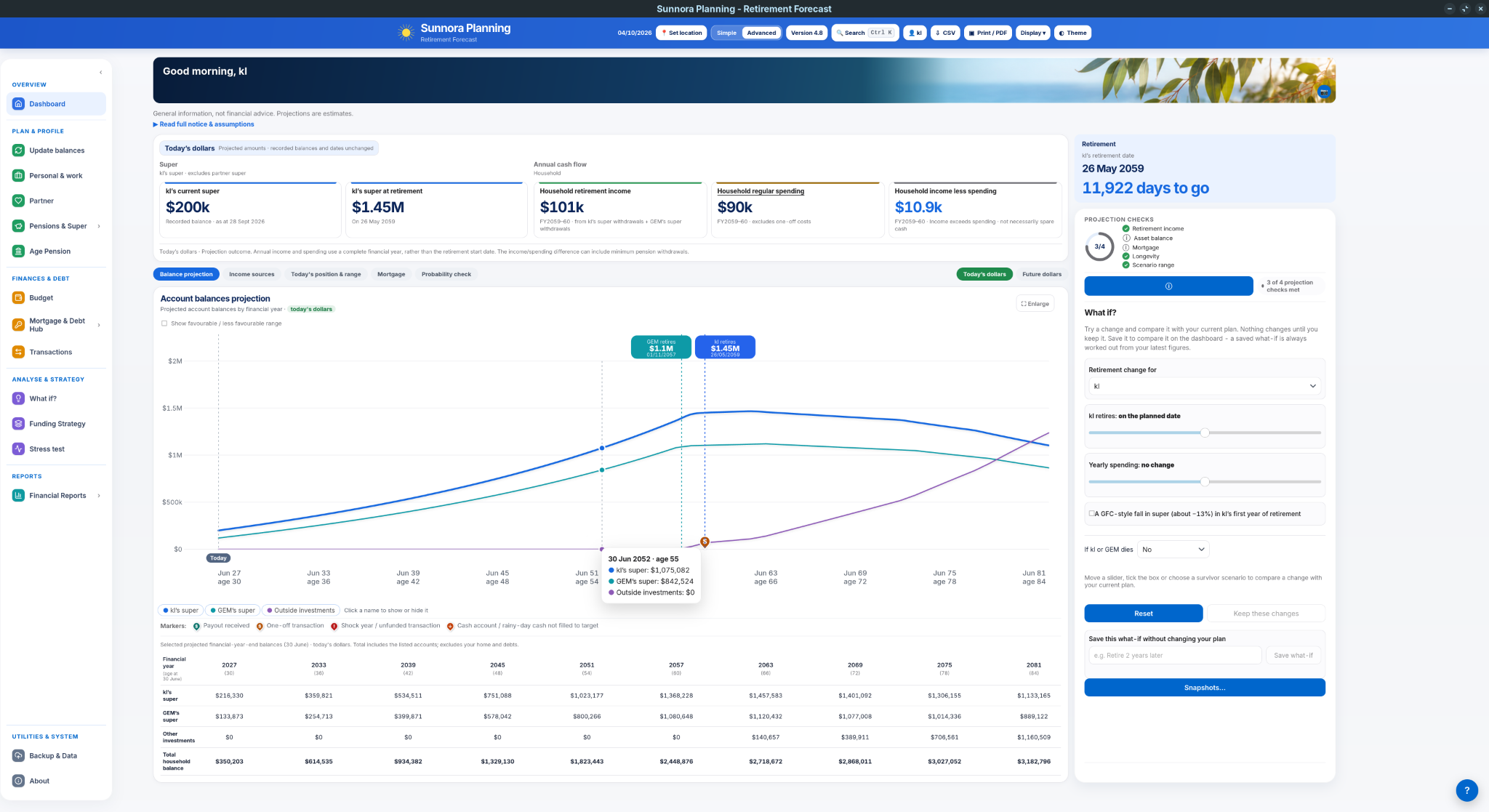Click the Reset button
The width and height of the screenshot is (1489, 812).
(1143, 614)
